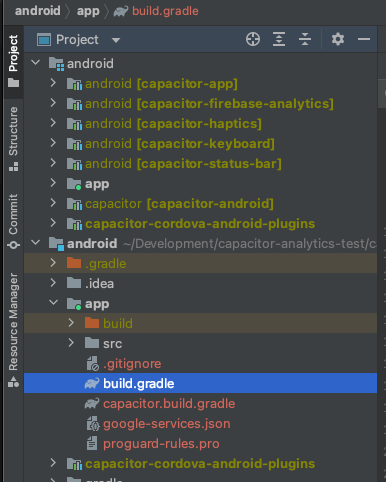The height and width of the screenshot is (482, 386).
Task: Open the Project view mode dropdown
Action: tap(116, 40)
